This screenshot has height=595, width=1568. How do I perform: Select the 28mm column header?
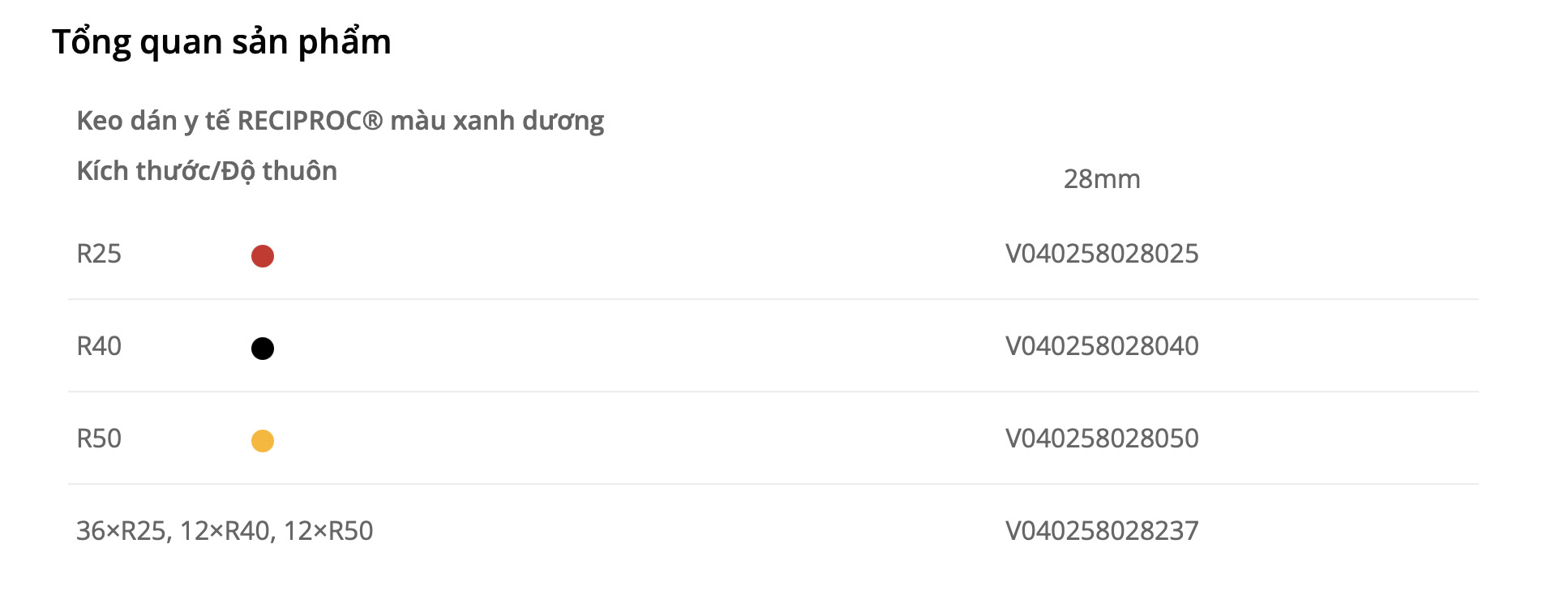[x=1101, y=179]
